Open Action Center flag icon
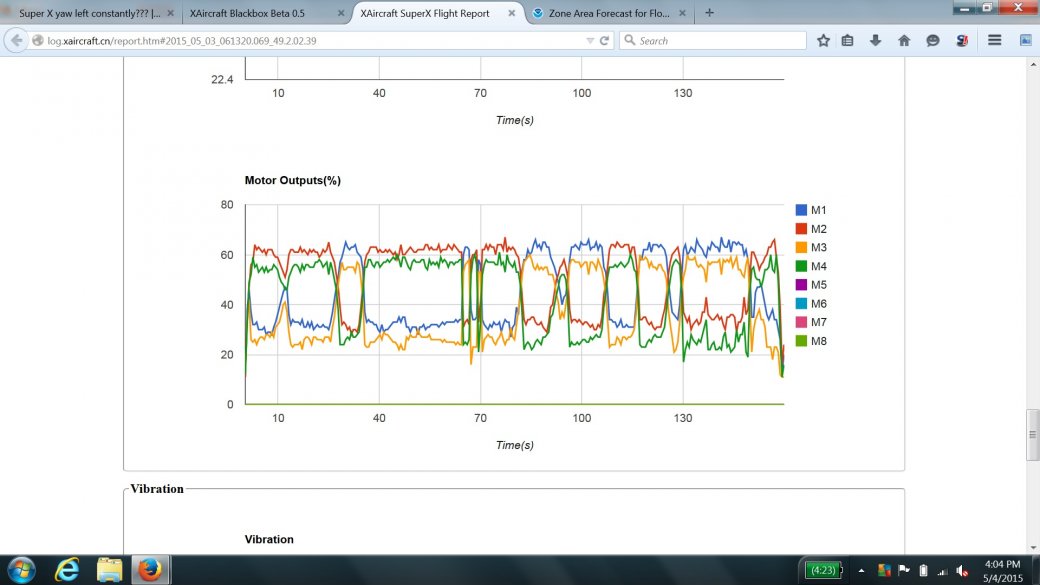Image resolution: width=1040 pixels, height=585 pixels. click(903, 570)
